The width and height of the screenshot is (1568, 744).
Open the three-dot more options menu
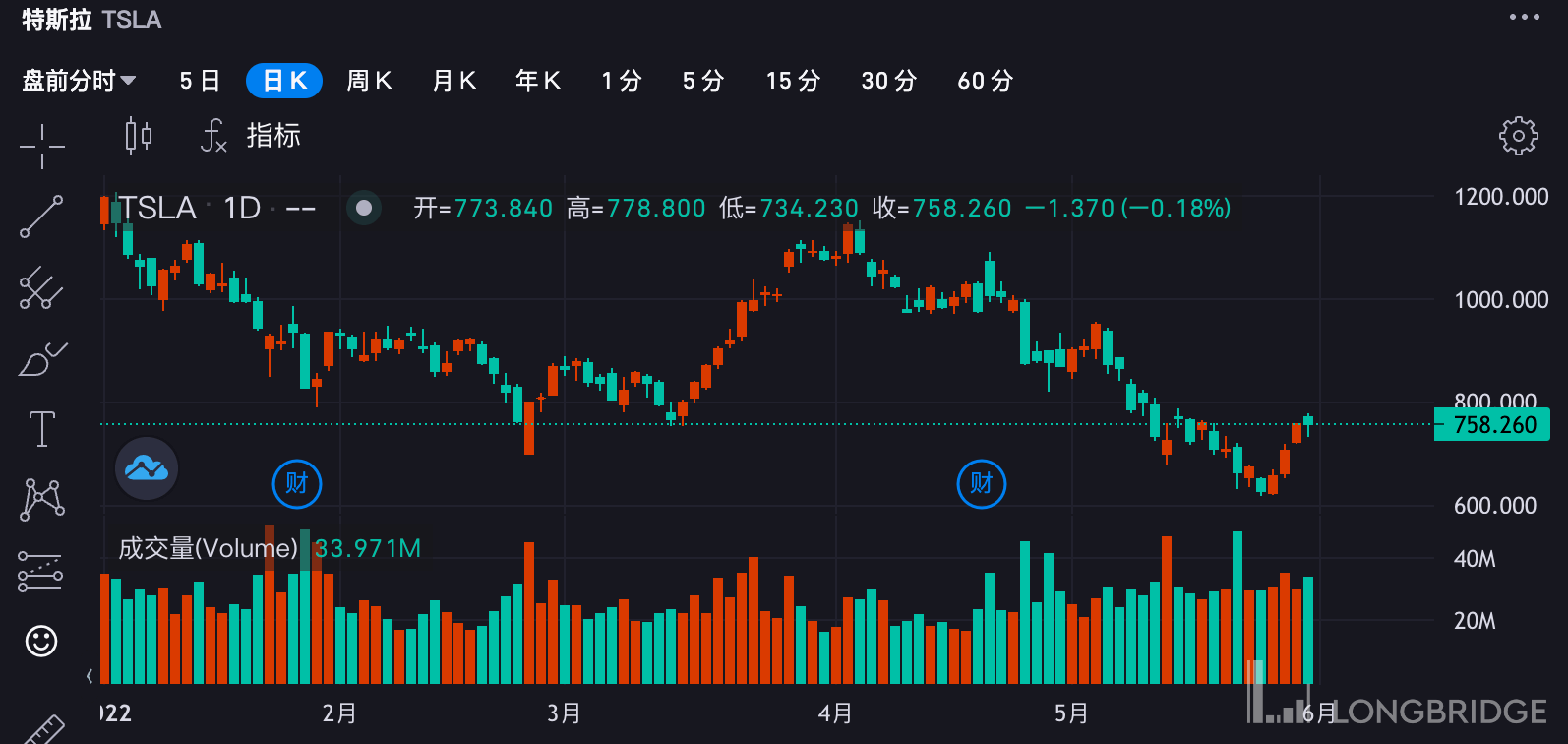tap(1525, 17)
